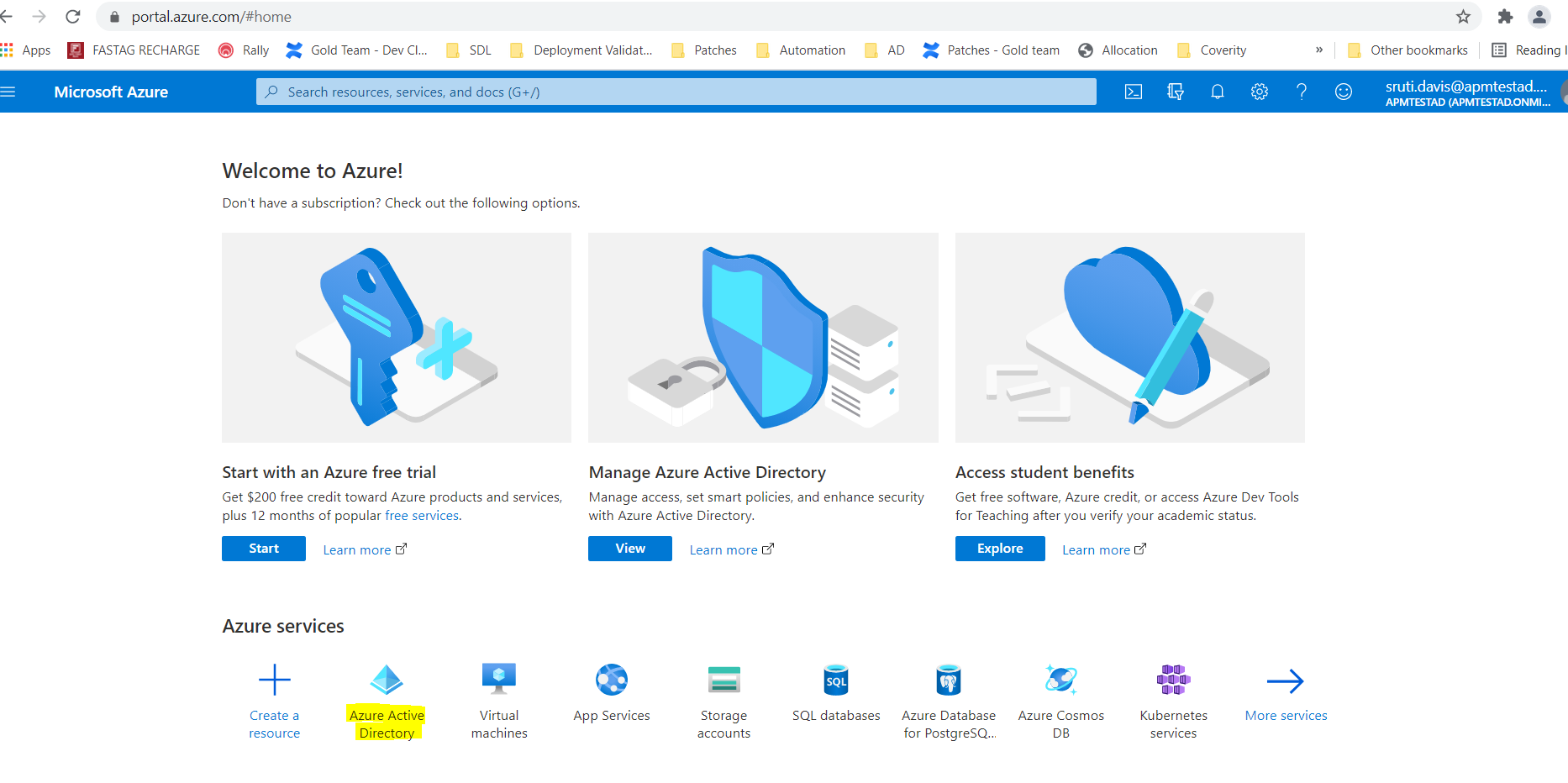Screen dimensions: 1568x783
Task: Expand hidden bookmarks with the chevron
Action: [1319, 50]
